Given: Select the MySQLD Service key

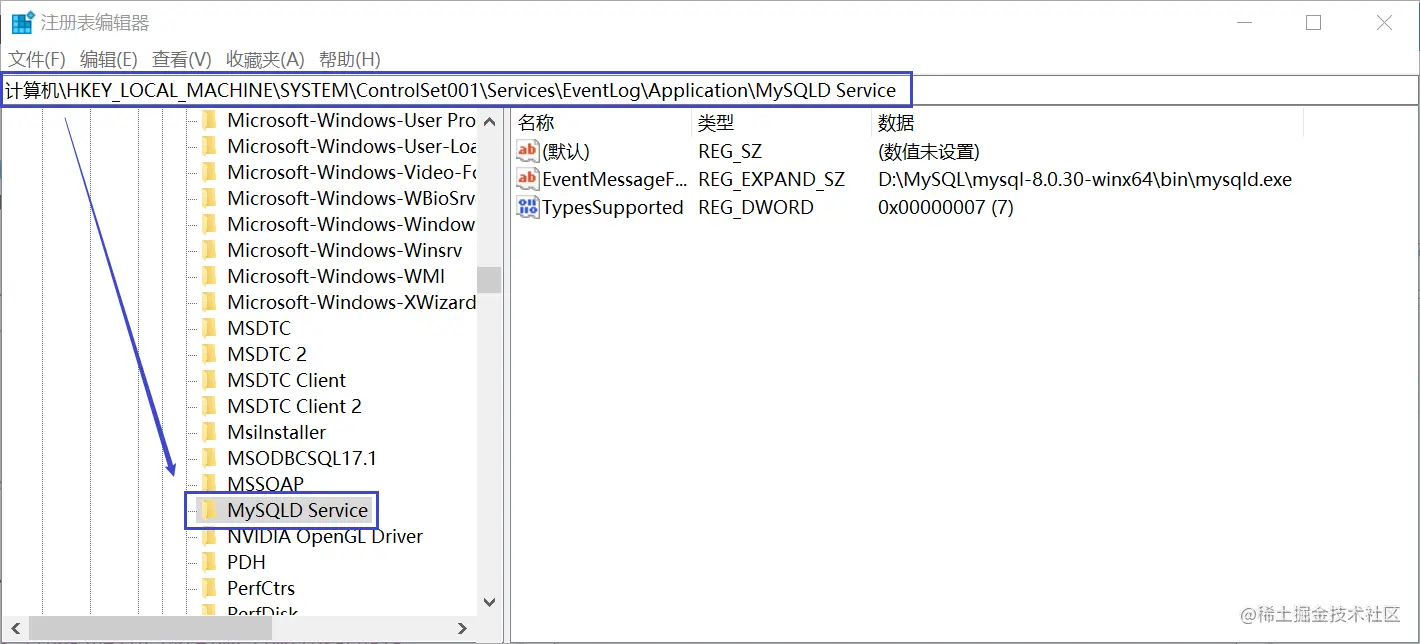Looking at the screenshot, I should [x=298, y=510].
